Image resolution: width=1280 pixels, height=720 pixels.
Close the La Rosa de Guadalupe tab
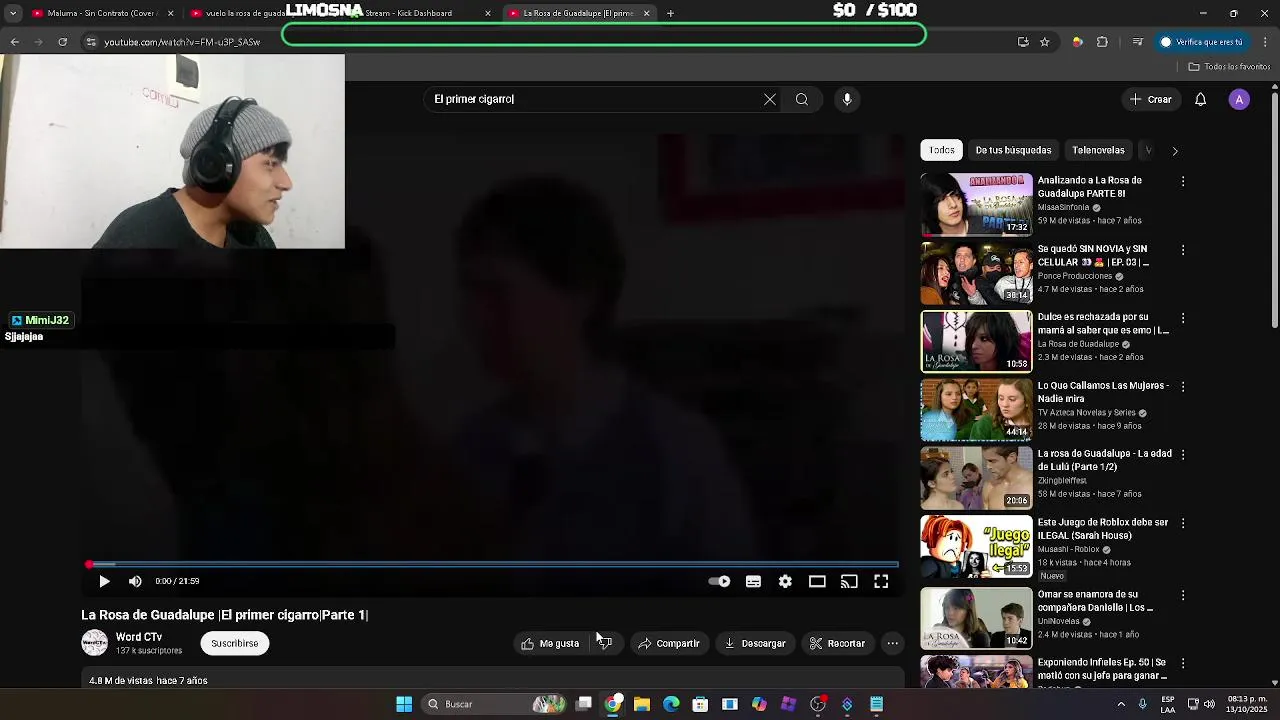pyautogui.click(x=646, y=13)
